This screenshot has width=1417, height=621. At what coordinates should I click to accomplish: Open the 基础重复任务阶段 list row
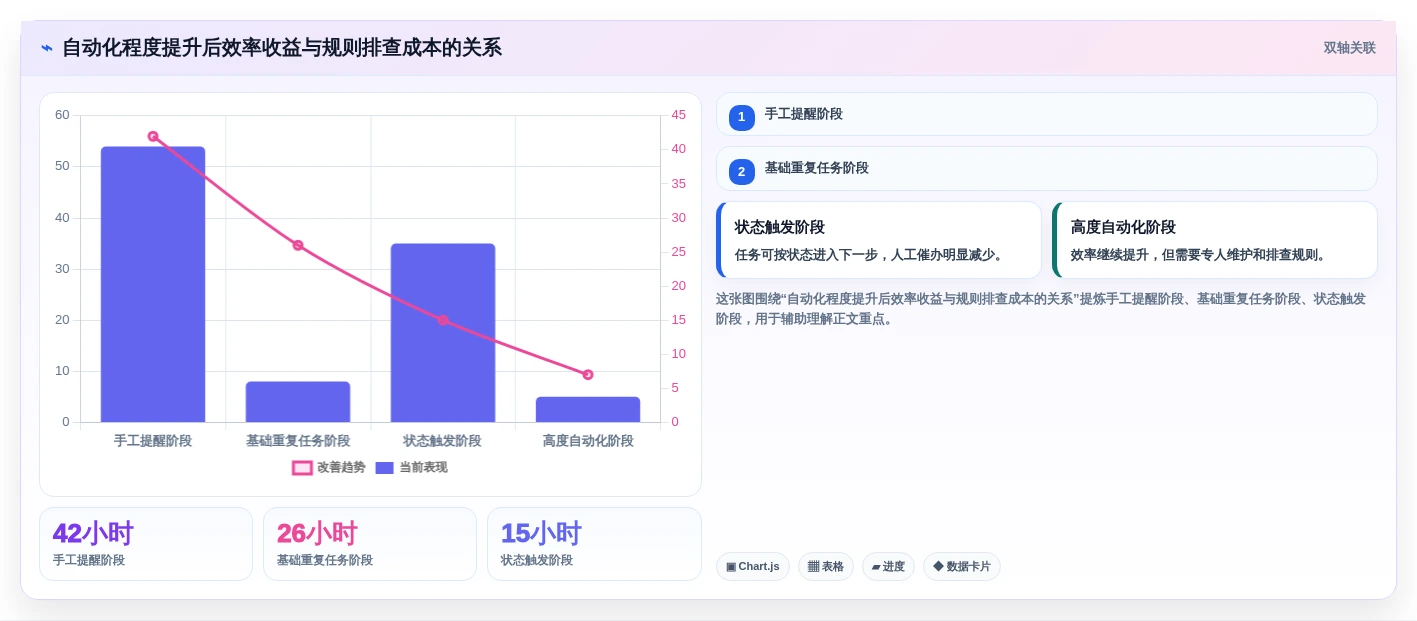tap(1047, 168)
